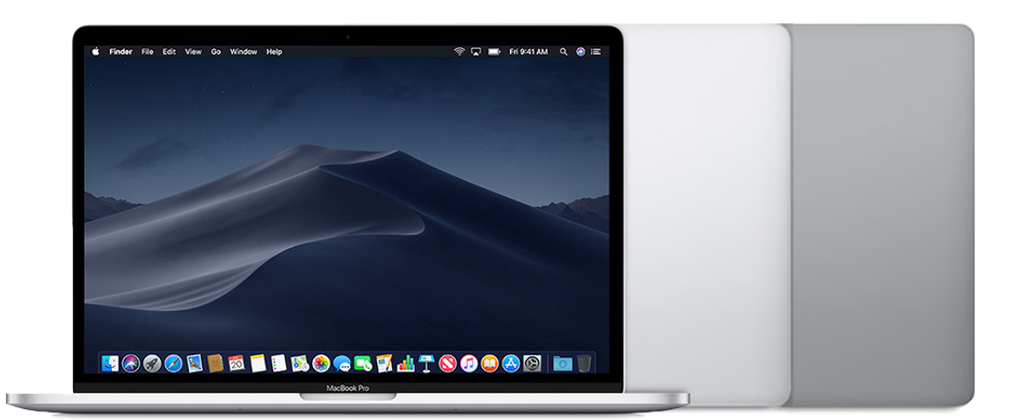The width and height of the screenshot is (1024, 420).
Task: Open the Go menu
Action: click(216, 52)
